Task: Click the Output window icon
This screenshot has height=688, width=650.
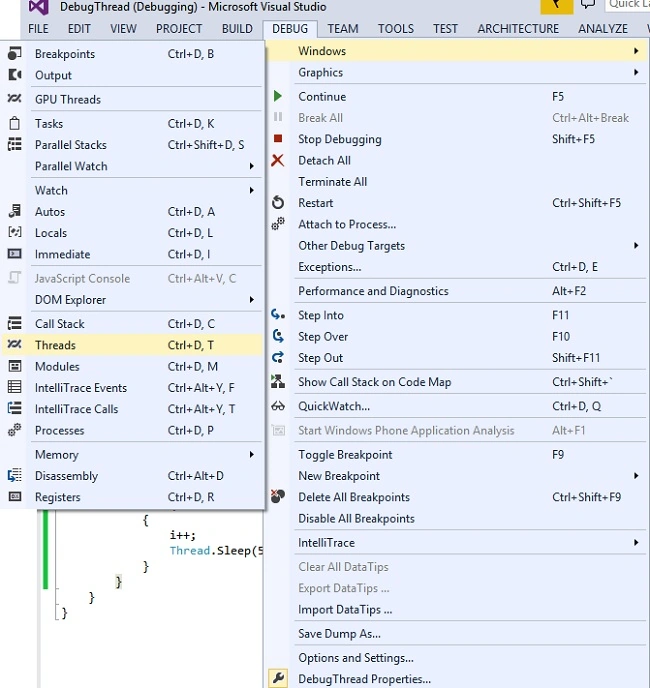Action: (x=14, y=75)
